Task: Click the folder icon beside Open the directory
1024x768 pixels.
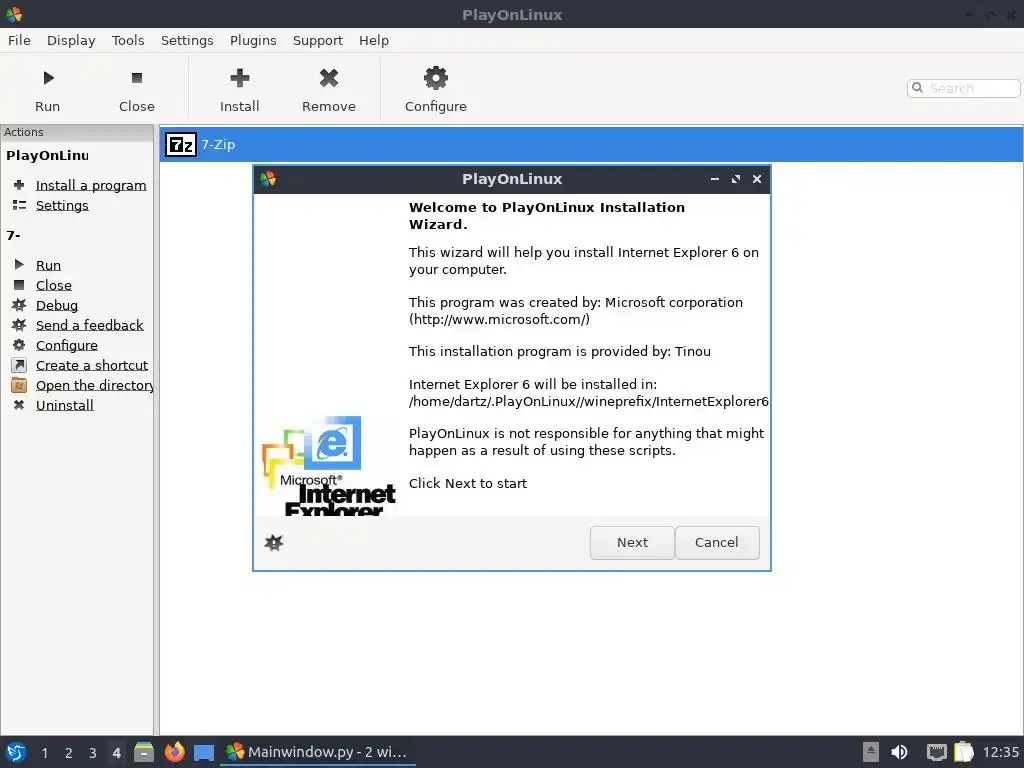Action: tap(19, 385)
